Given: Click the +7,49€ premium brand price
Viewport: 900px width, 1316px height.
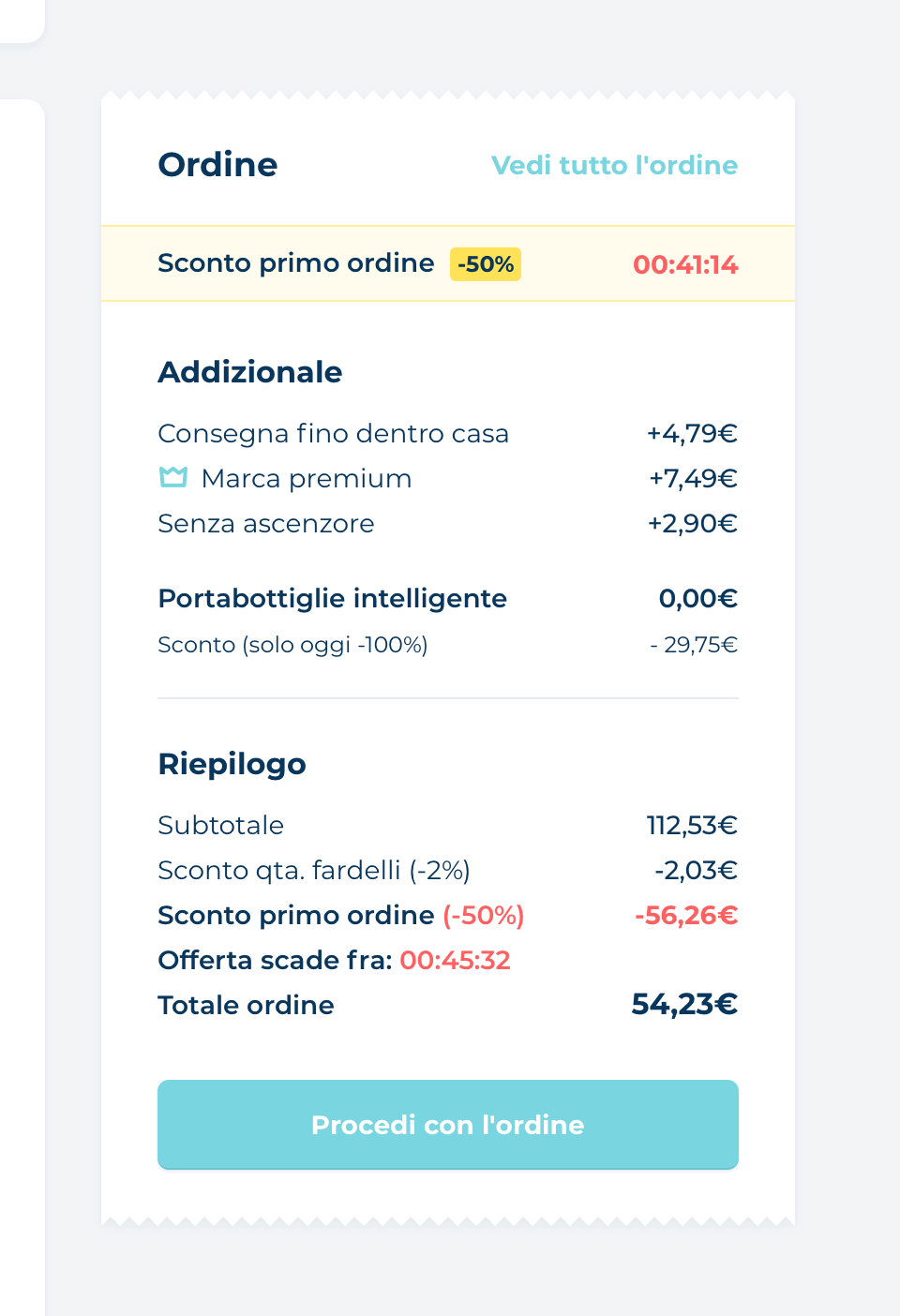Looking at the screenshot, I should tap(693, 478).
